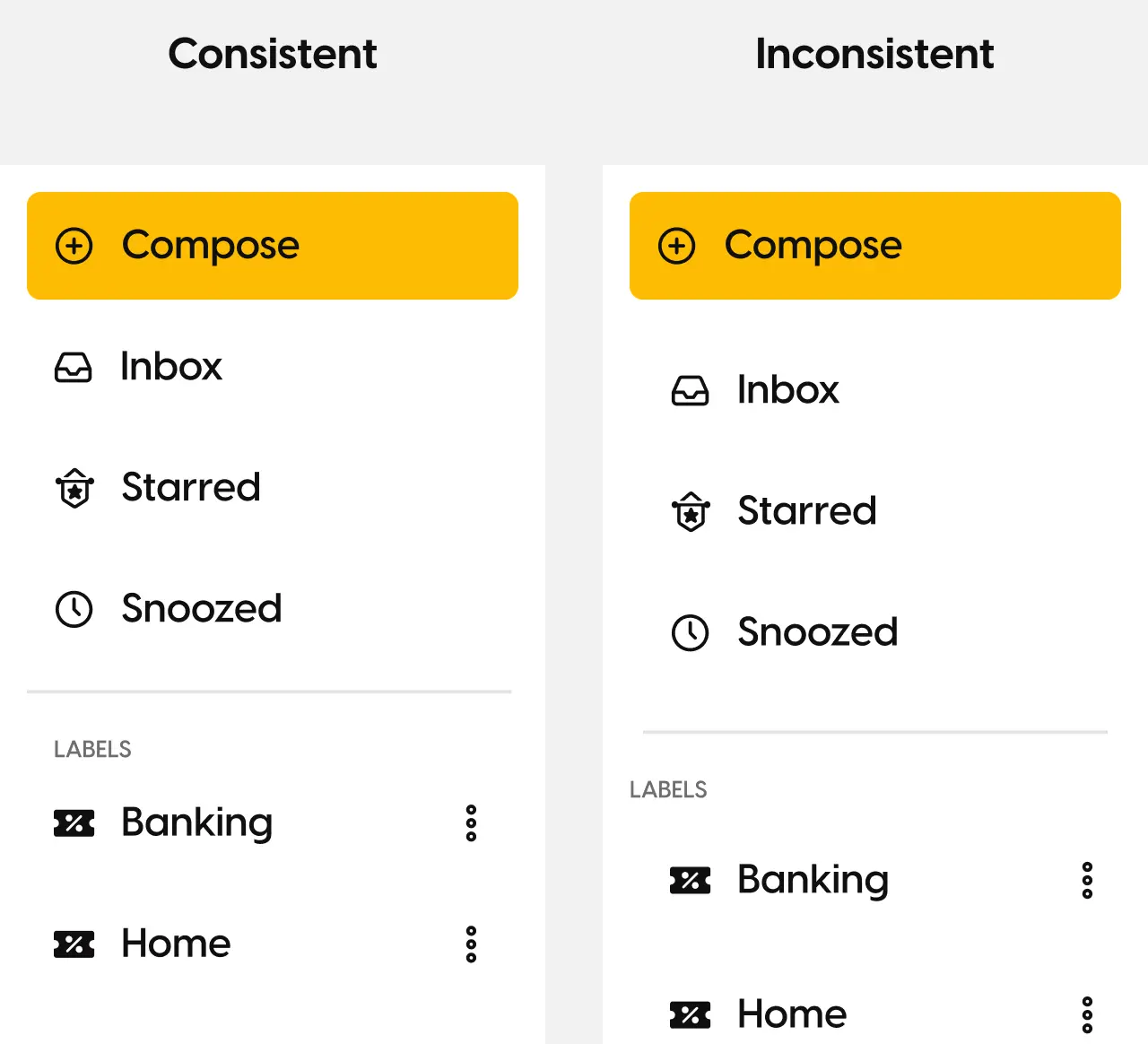This screenshot has height=1044, width=1148.
Task: Click the Compose button in Inconsistent panel
Action: [x=874, y=245]
